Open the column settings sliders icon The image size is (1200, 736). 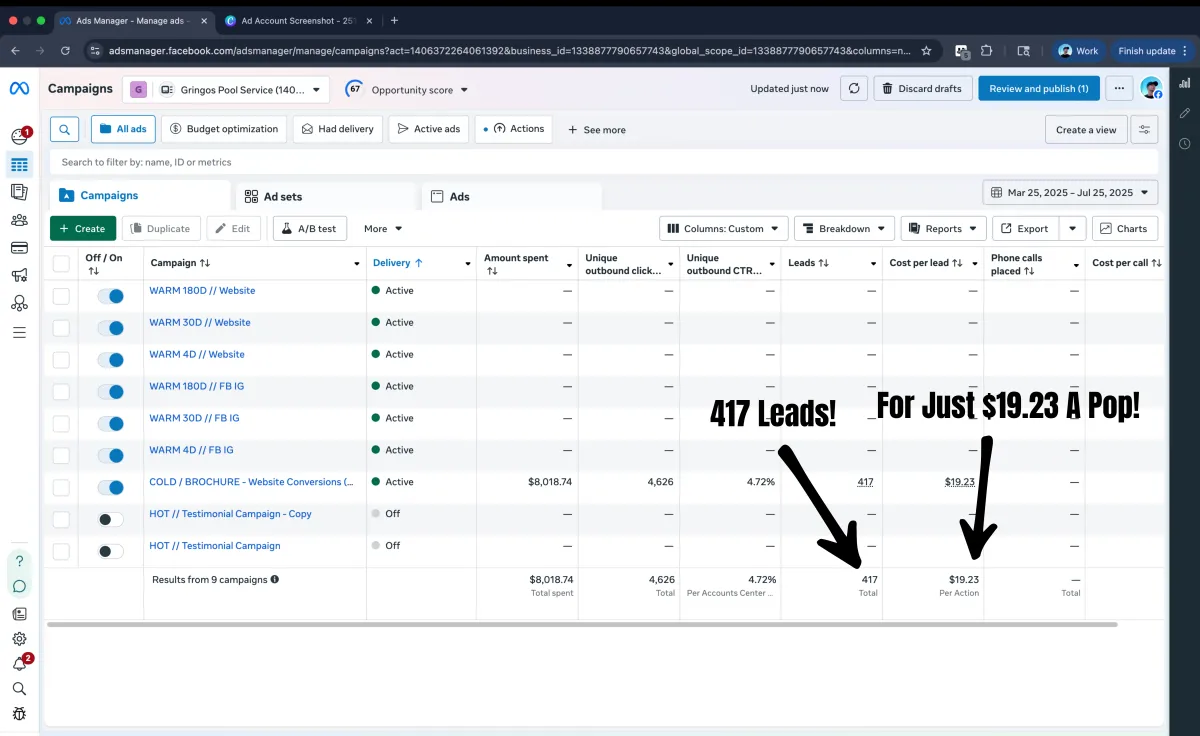pyautogui.click(x=1144, y=130)
